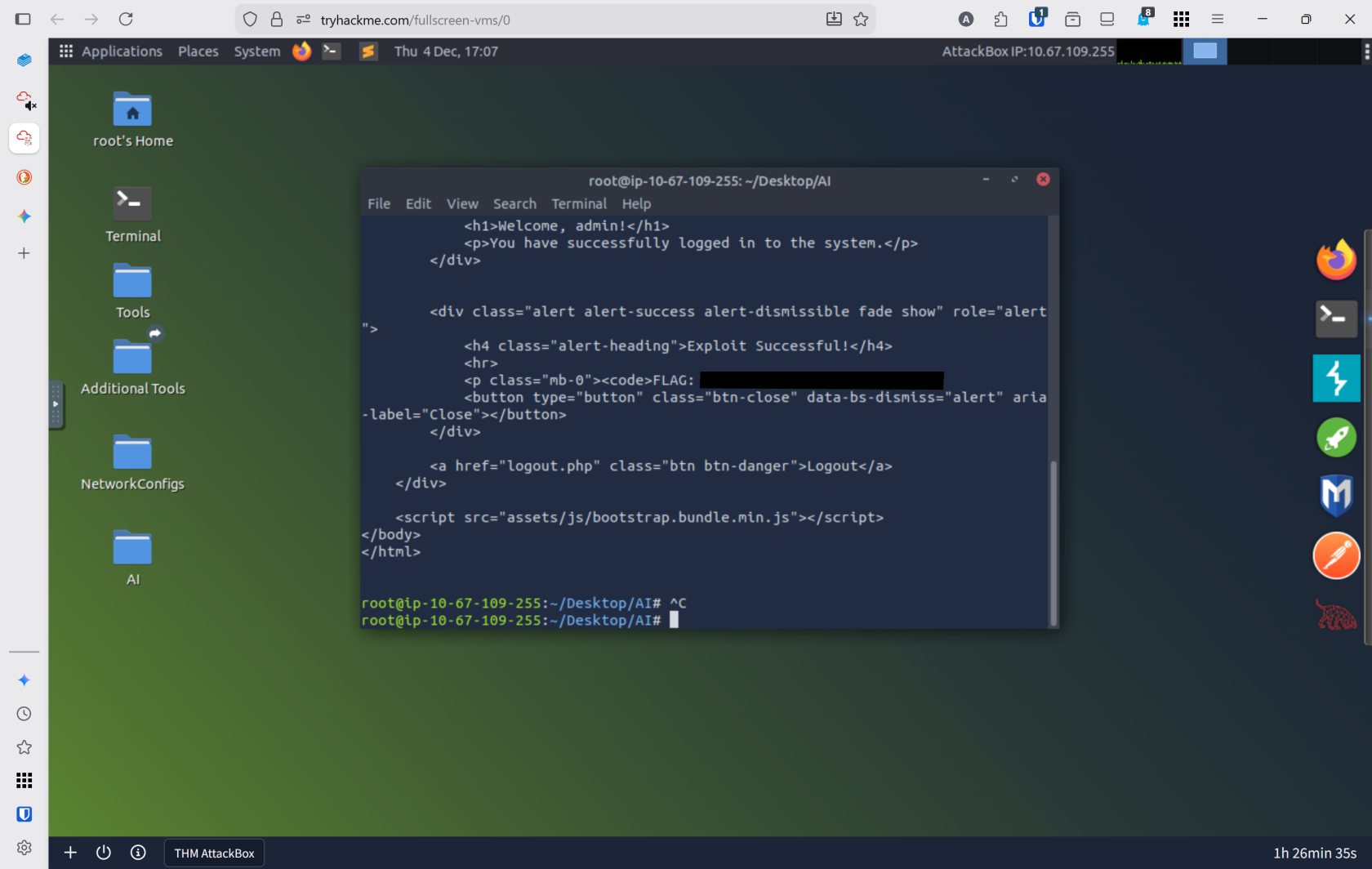Image resolution: width=1372 pixels, height=869 pixels.
Task: Open the account A icon in toolbar
Action: [966, 20]
